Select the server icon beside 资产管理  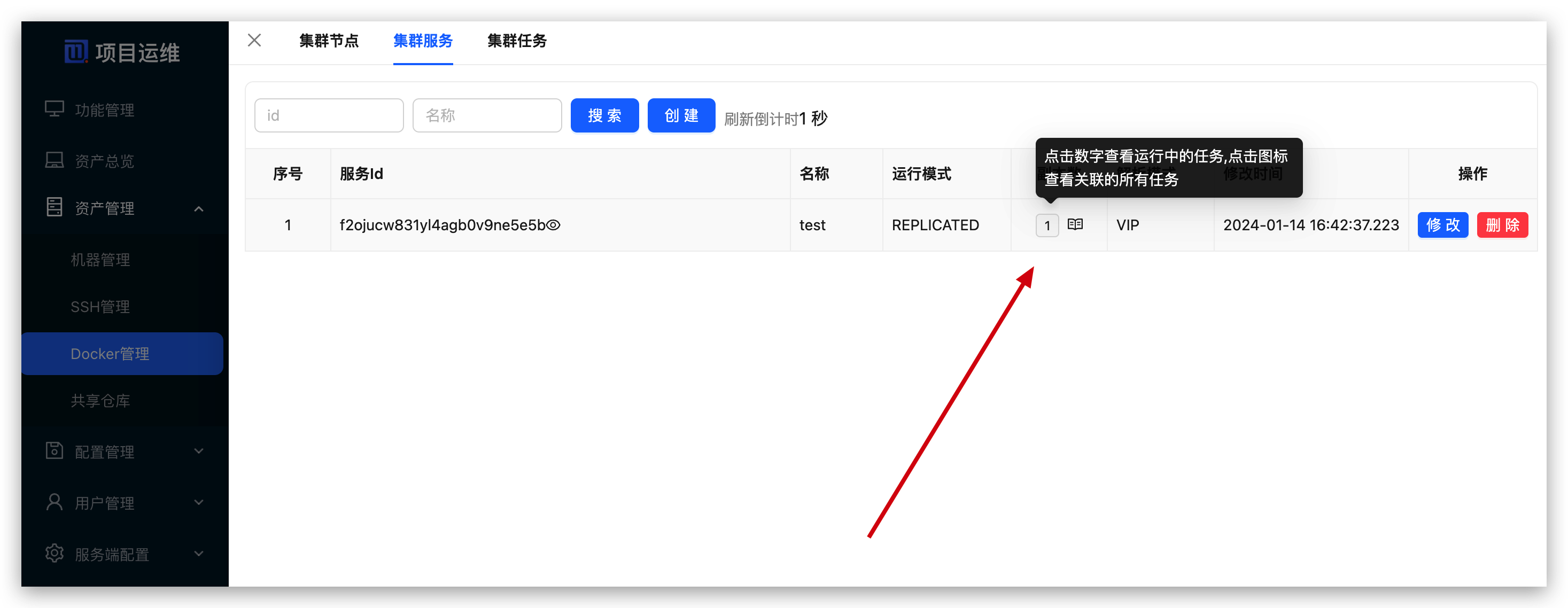[x=54, y=207]
